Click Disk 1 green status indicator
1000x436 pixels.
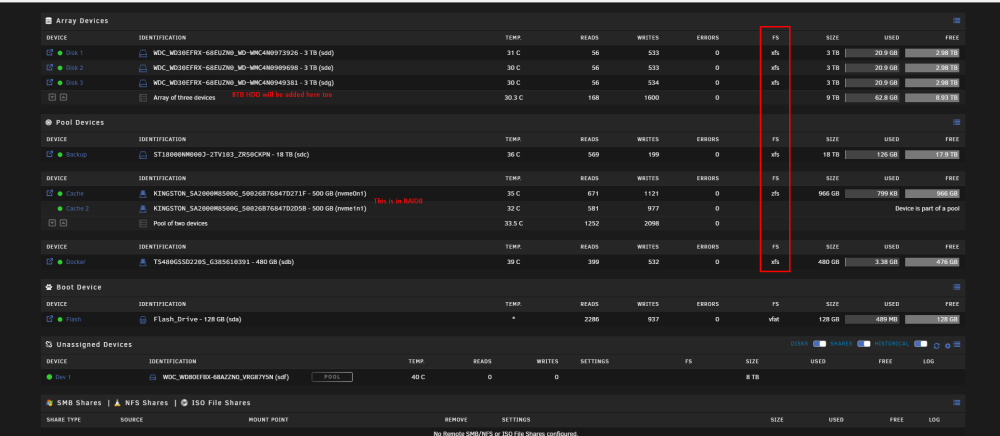pos(60,53)
